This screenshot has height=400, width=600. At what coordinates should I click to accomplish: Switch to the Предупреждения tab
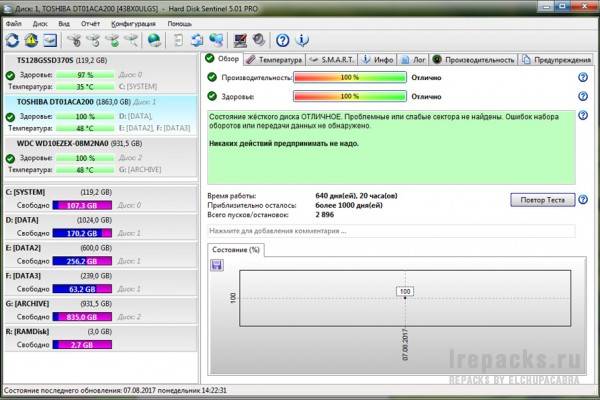point(558,60)
